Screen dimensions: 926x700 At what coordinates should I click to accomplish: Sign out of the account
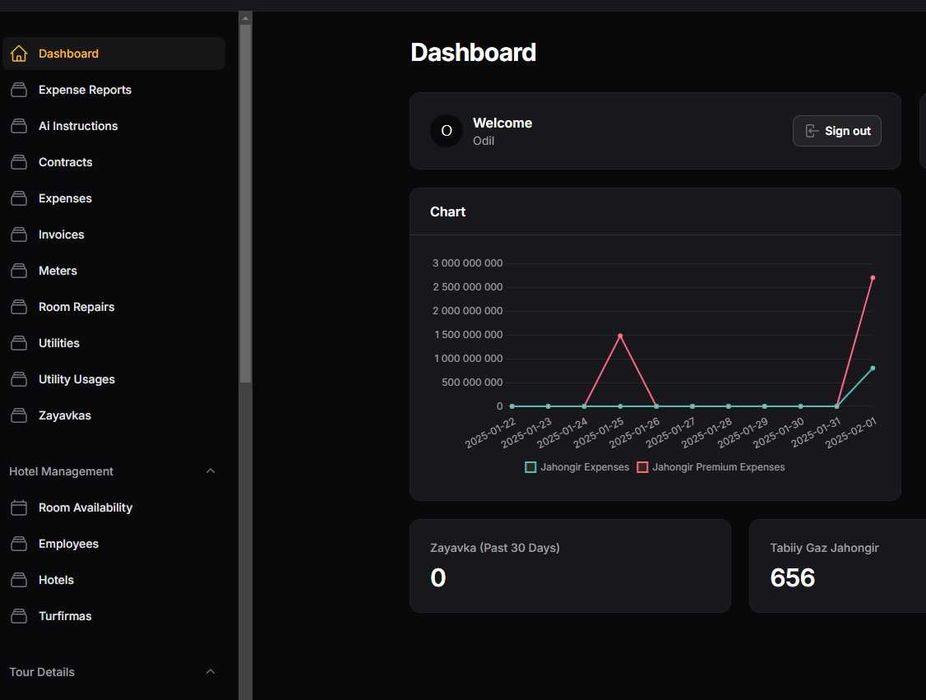coord(837,131)
